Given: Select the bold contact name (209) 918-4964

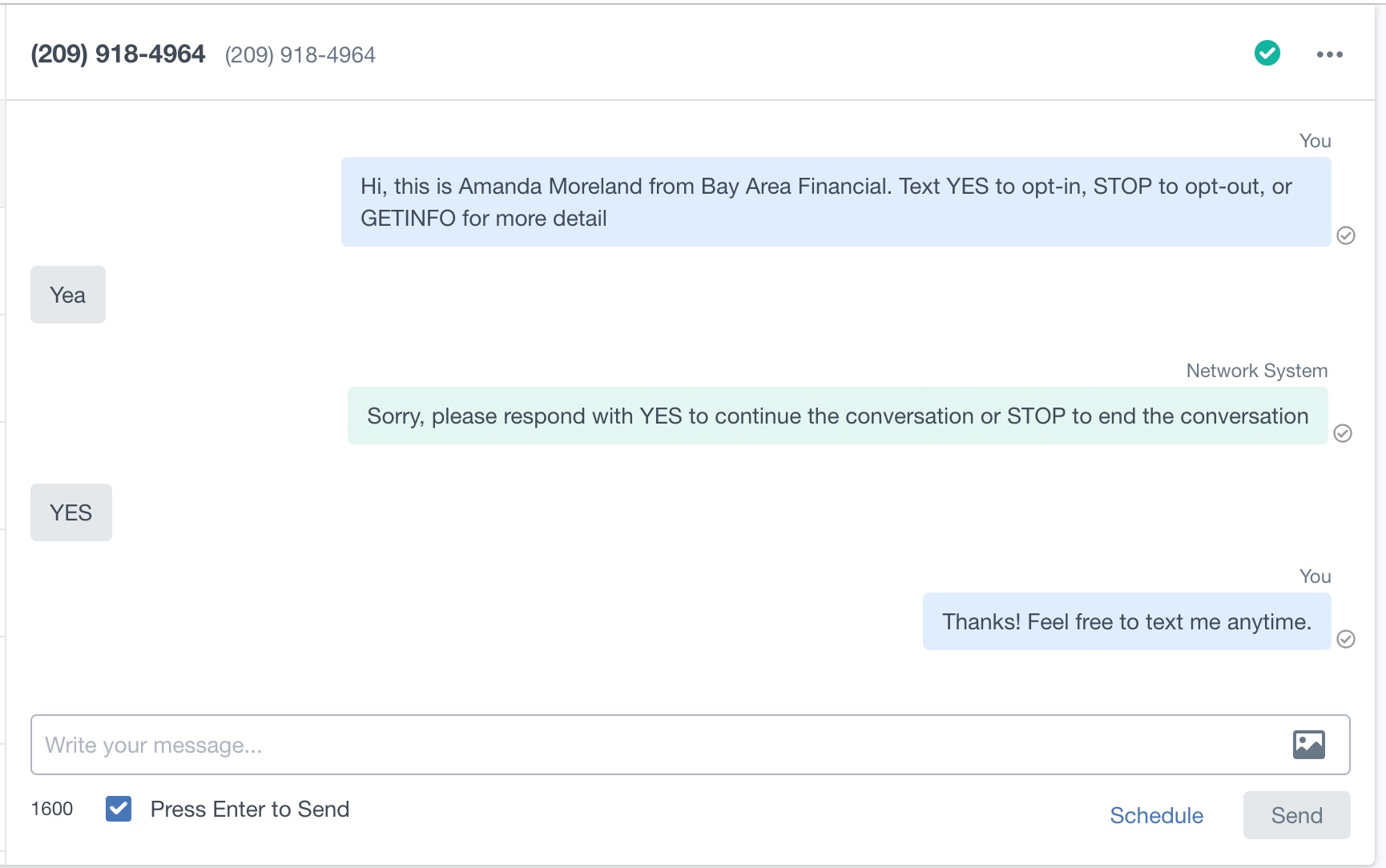Looking at the screenshot, I should (118, 54).
